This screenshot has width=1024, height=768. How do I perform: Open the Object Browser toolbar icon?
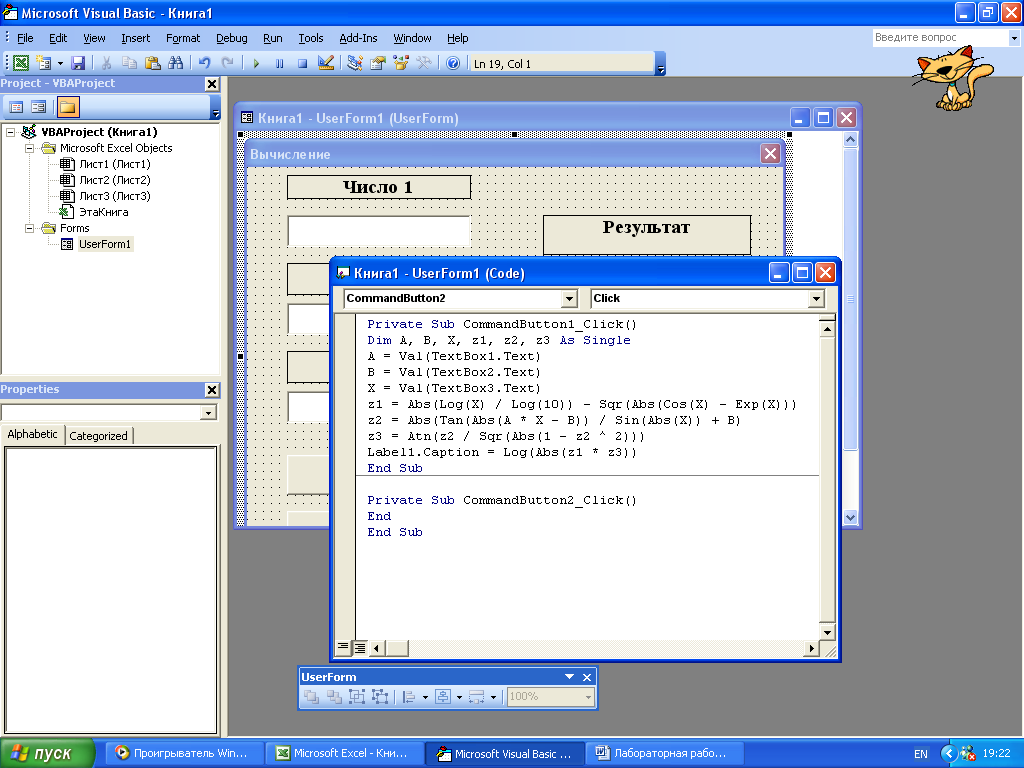click(401, 63)
